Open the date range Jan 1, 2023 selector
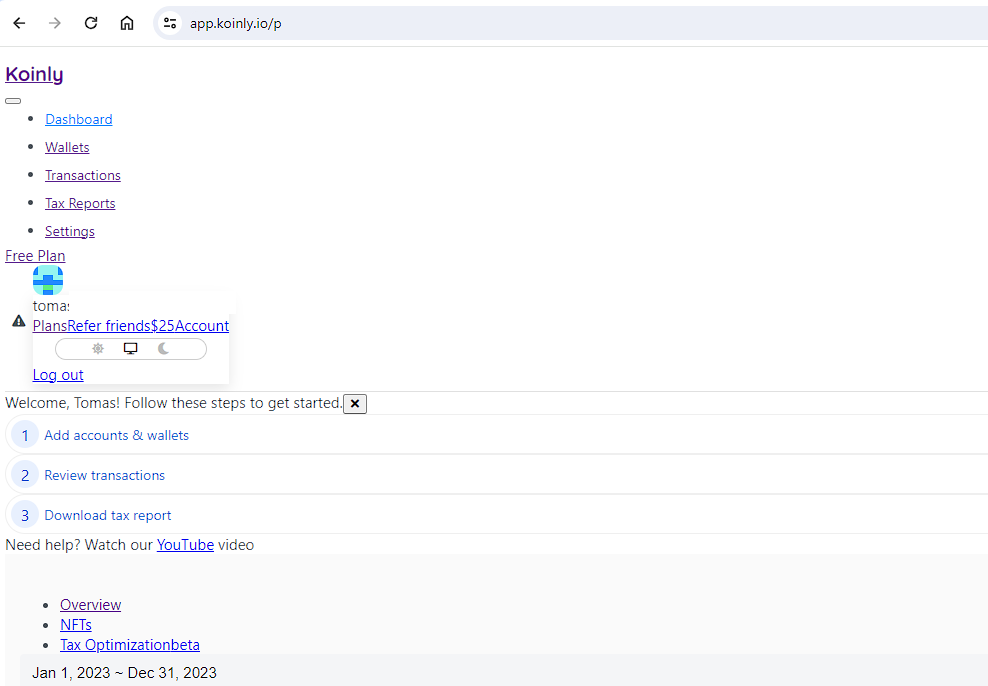This screenshot has width=988, height=686. pyautogui.click(x=124, y=672)
